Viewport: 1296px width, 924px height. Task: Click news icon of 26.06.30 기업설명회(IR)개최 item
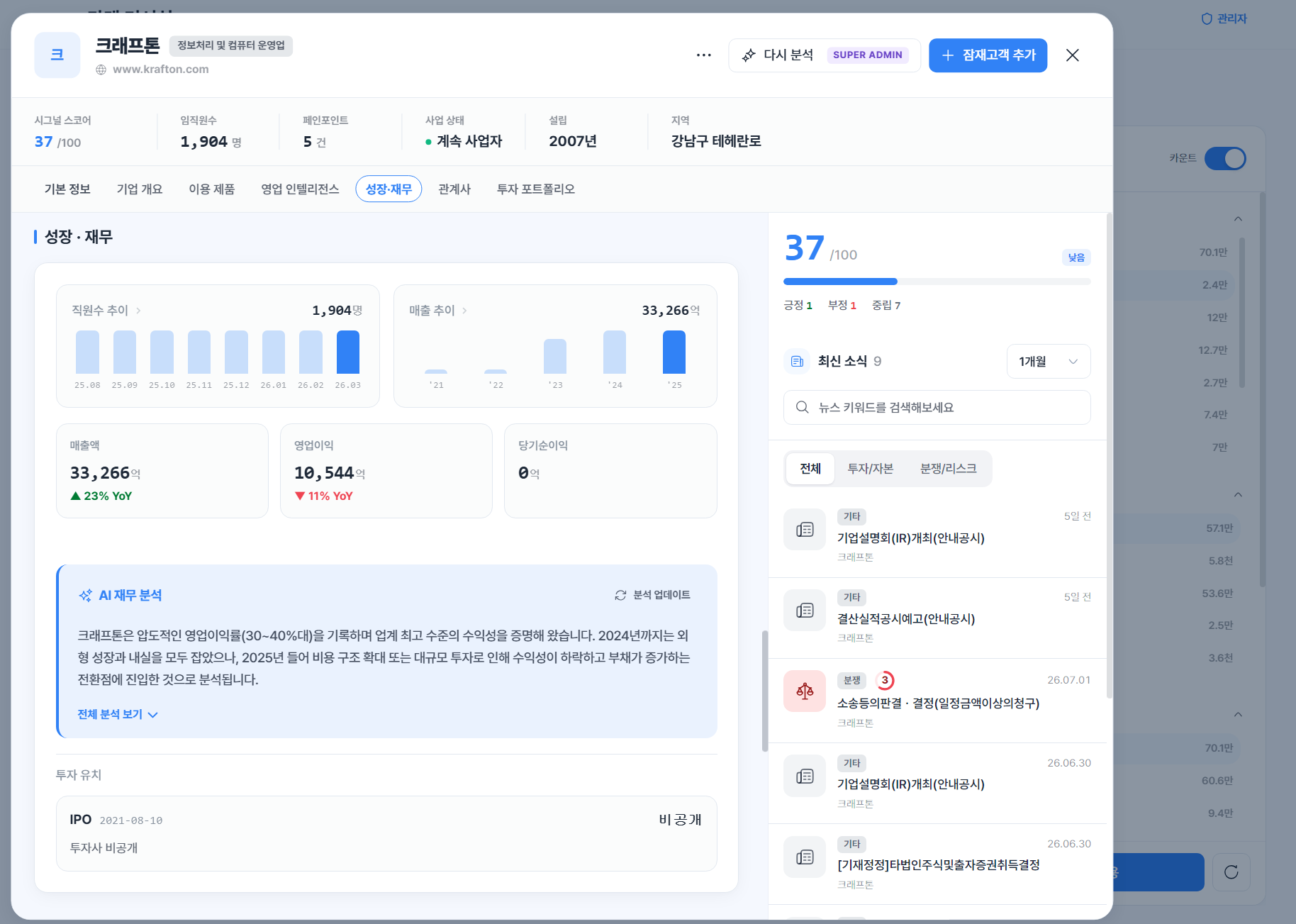[805, 777]
